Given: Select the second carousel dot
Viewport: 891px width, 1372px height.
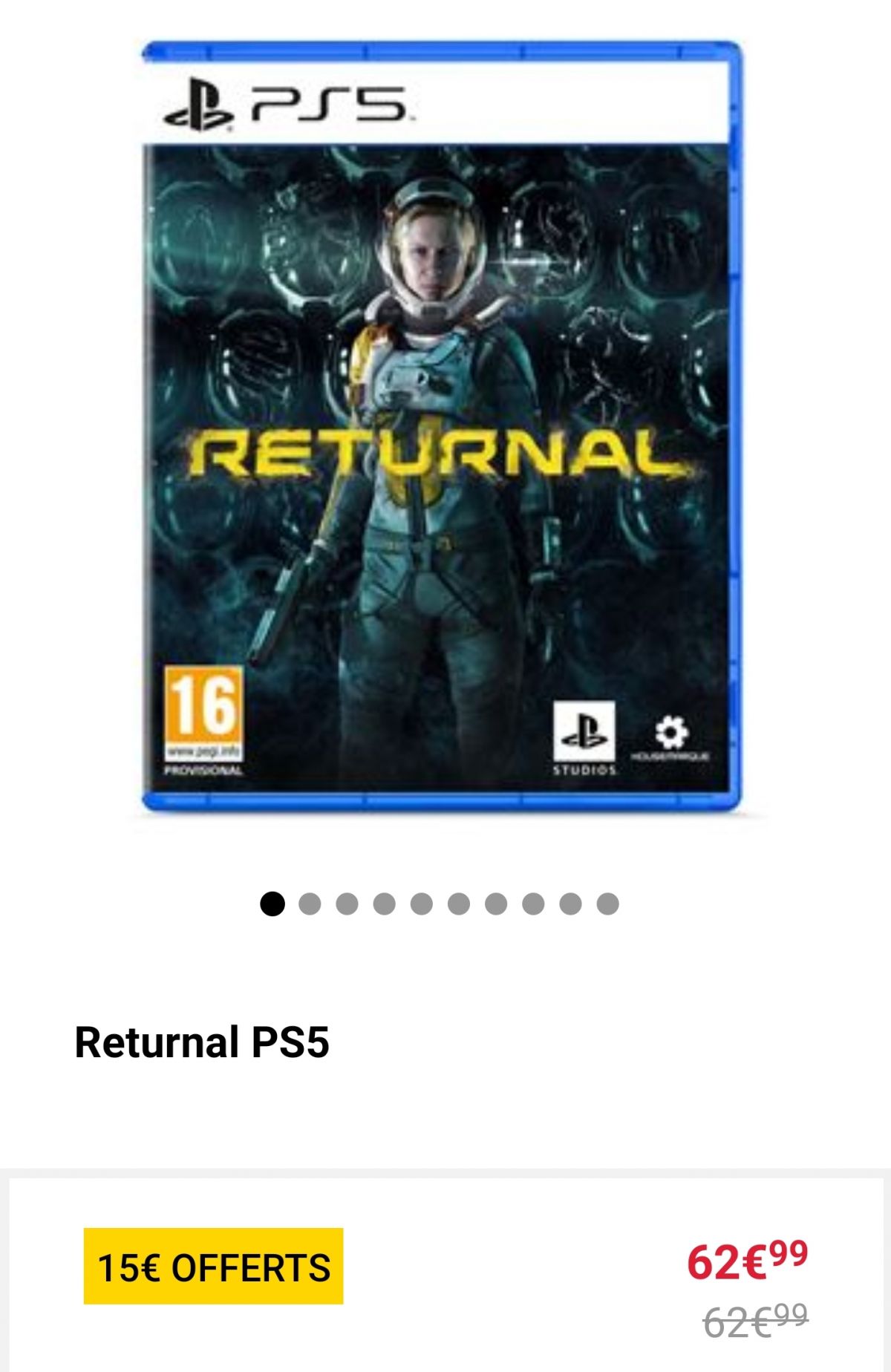Looking at the screenshot, I should coord(310,904).
